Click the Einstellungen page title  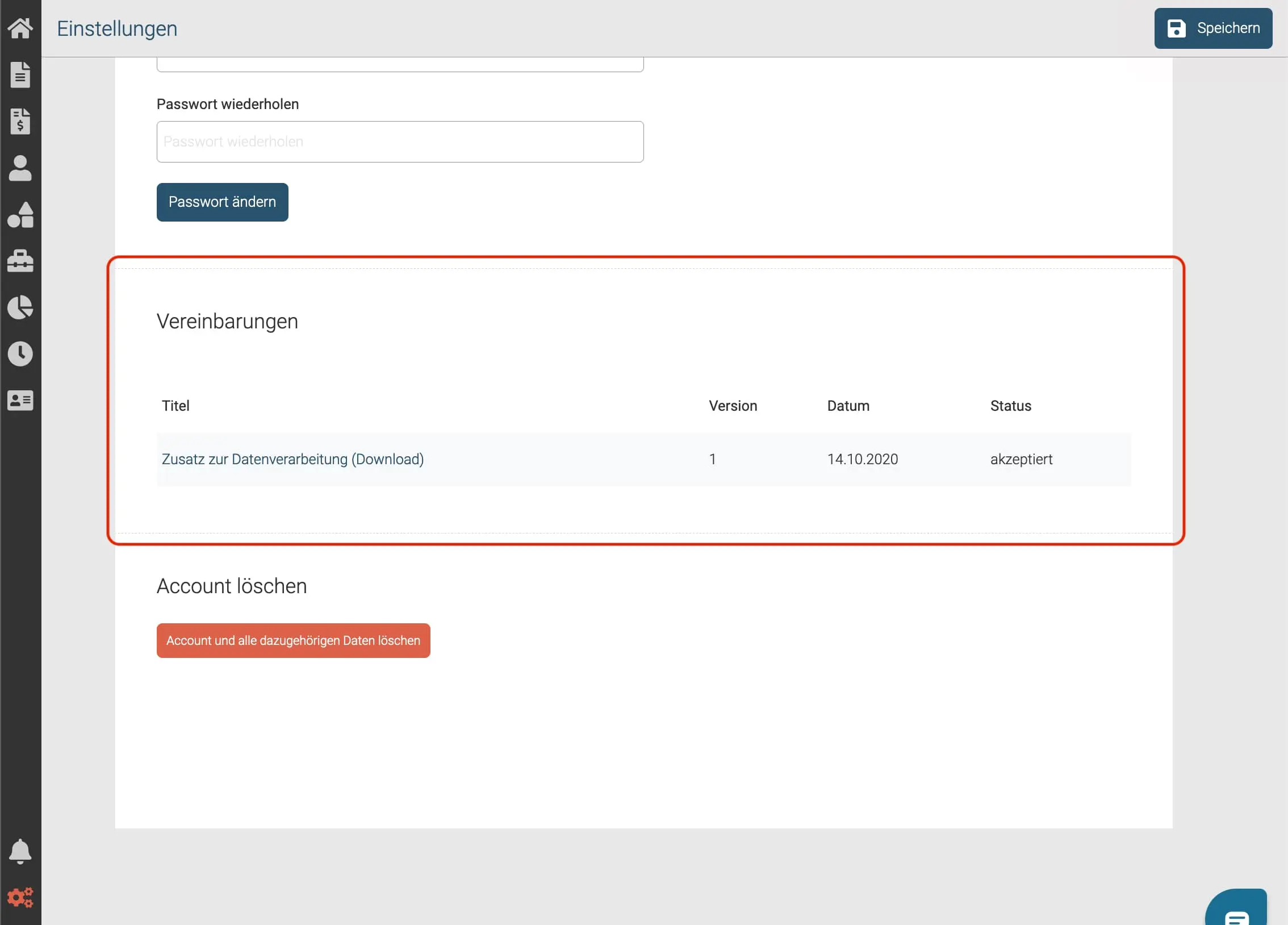(117, 28)
